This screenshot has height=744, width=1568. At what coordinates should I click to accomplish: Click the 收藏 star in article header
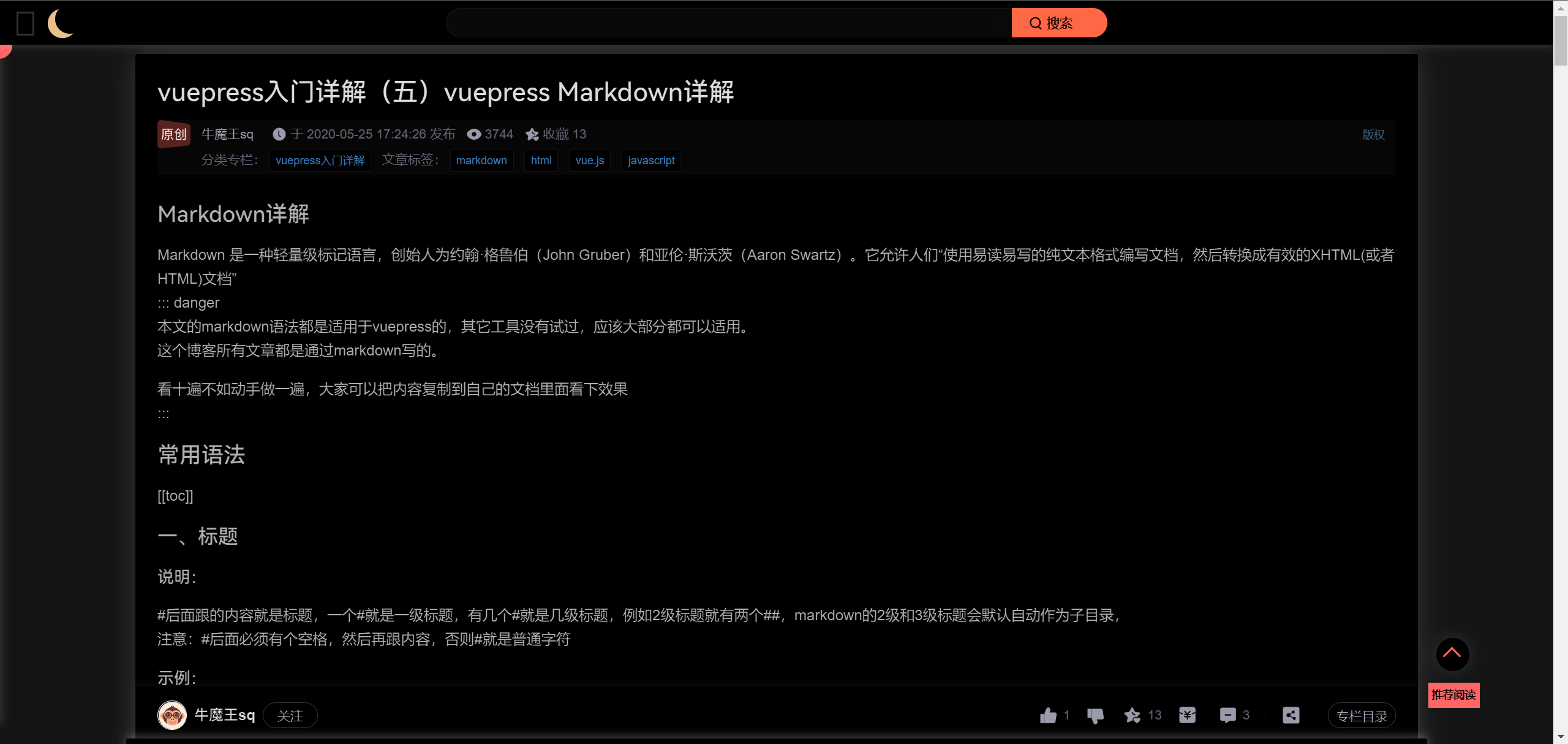point(532,134)
